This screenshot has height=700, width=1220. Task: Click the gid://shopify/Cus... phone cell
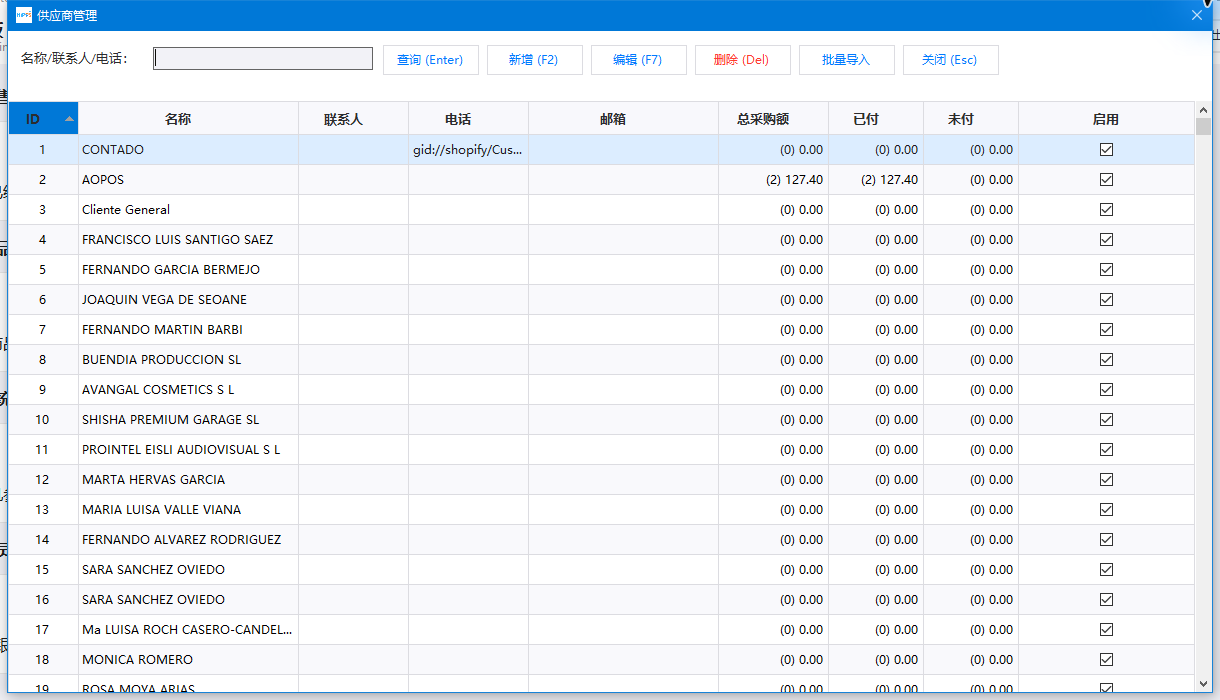click(468, 150)
